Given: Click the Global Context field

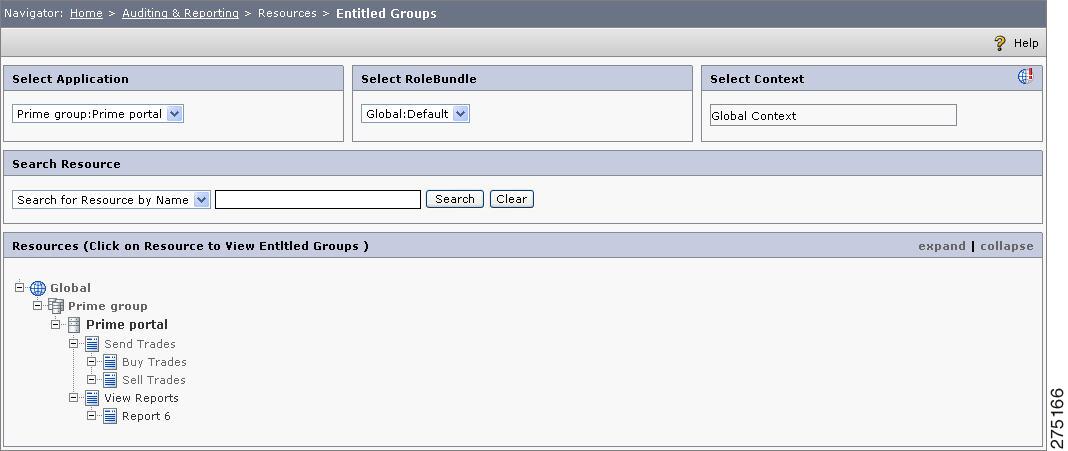Looking at the screenshot, I should (833, 115).
